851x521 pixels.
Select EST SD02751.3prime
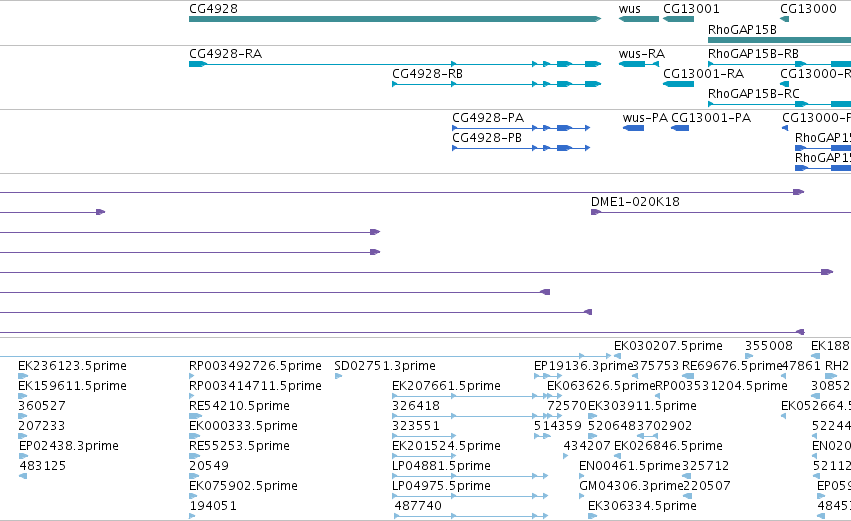tap(385, 366)
